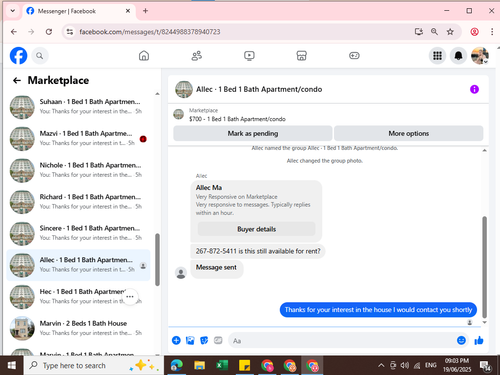500x375 pixels.
Task: Open Sincere 1 Bed 1 Bath conversation
Action: [78, 233]
